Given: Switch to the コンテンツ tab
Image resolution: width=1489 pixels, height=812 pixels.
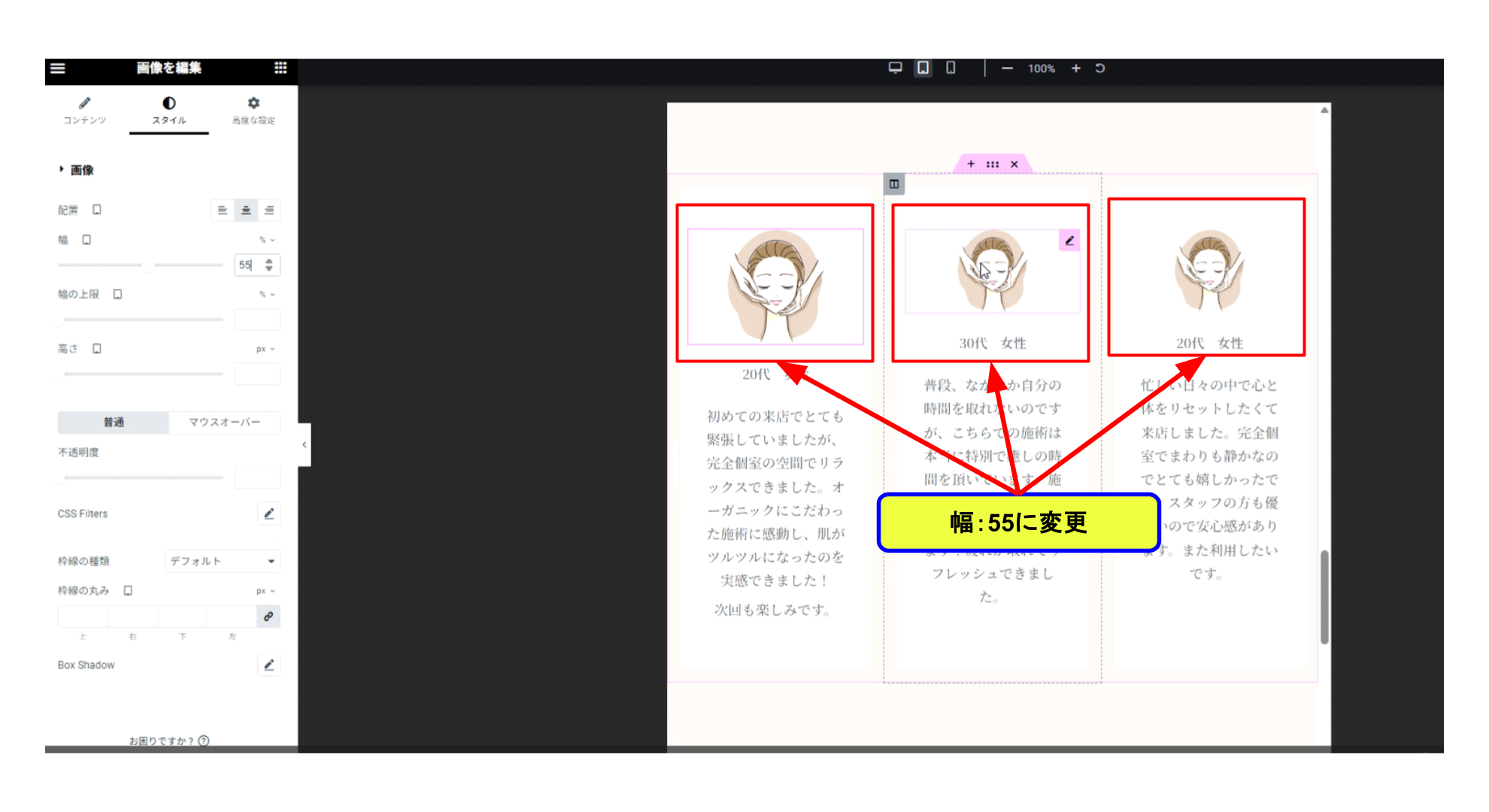Looking at the screenshot, I should pos(85,111).
